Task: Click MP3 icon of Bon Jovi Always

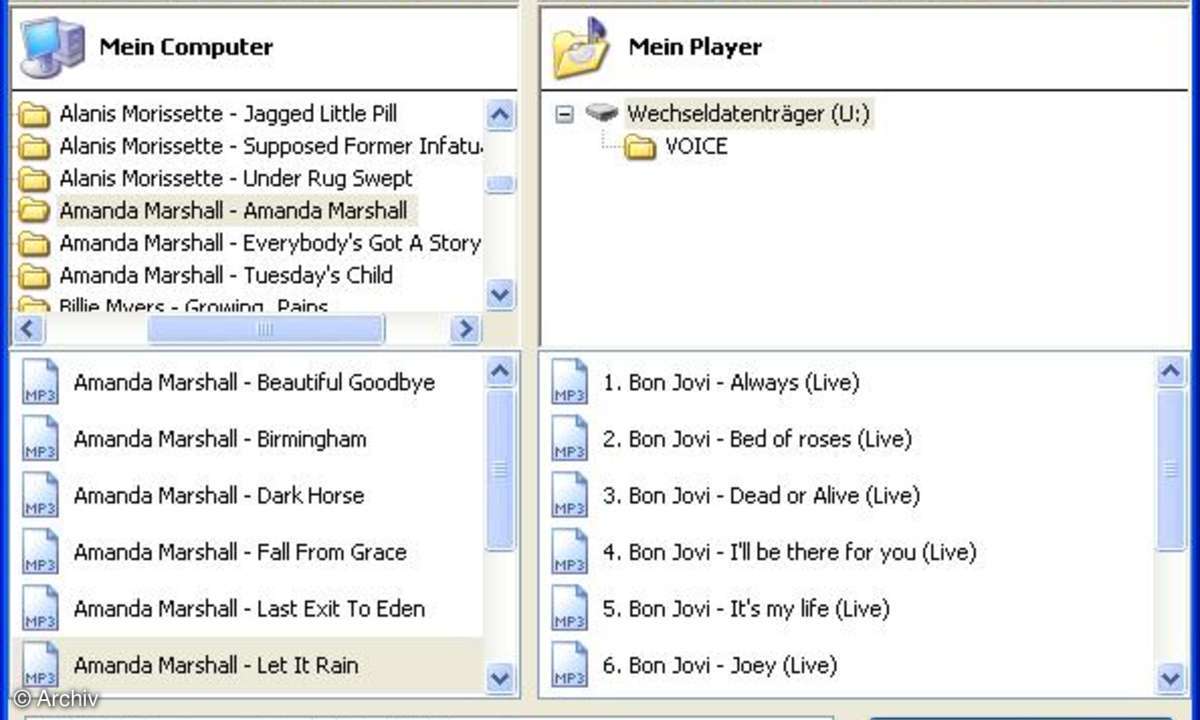Action: (570, 383)
